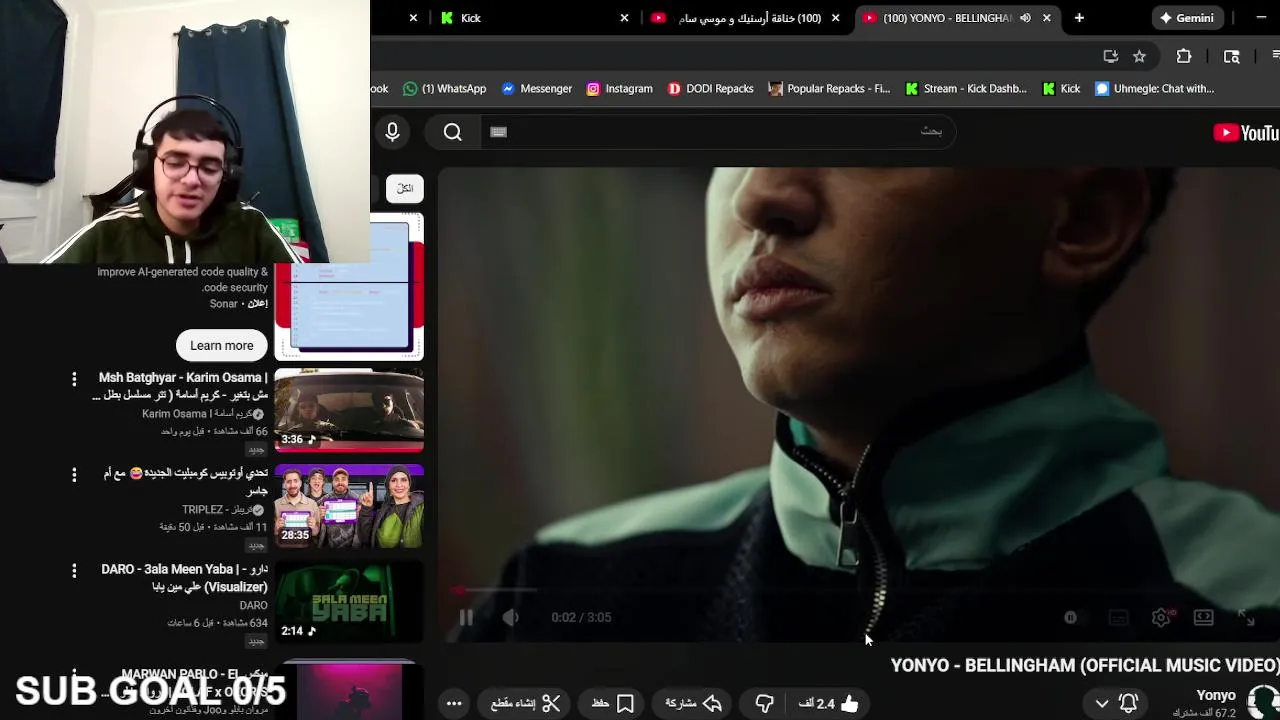This screenshot has width=1280, height=720.
Task: Click the YouTube search magnifier button
Action: coord(452,132)
